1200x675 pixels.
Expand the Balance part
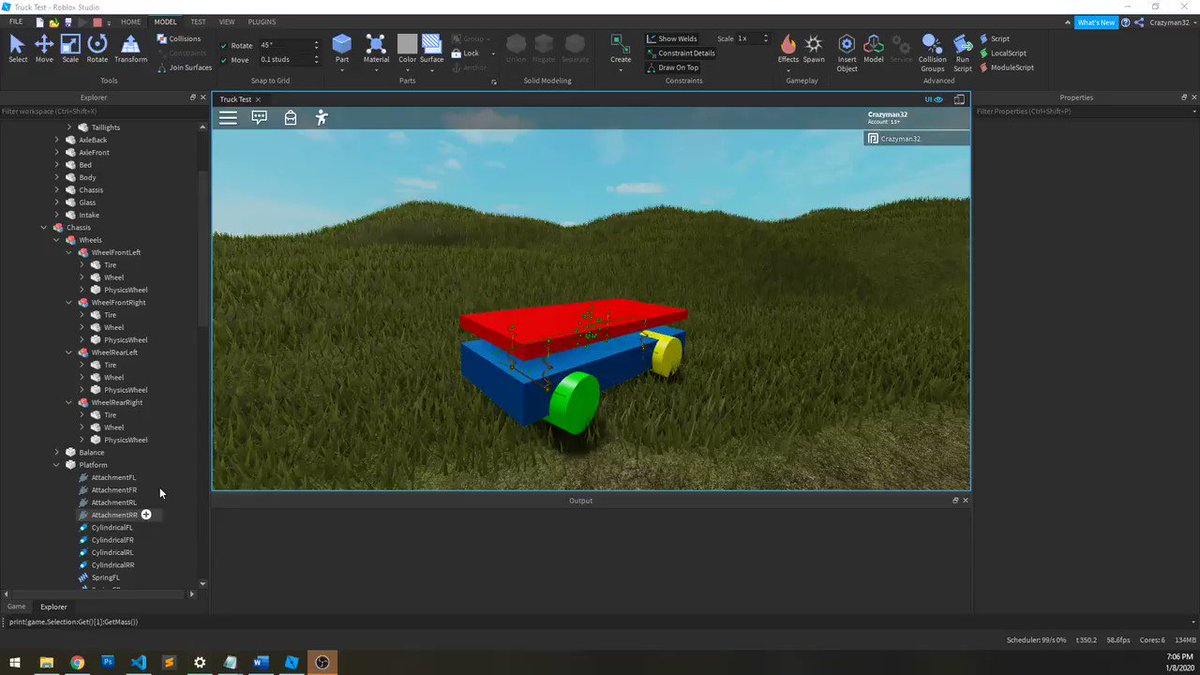point(57,453)
